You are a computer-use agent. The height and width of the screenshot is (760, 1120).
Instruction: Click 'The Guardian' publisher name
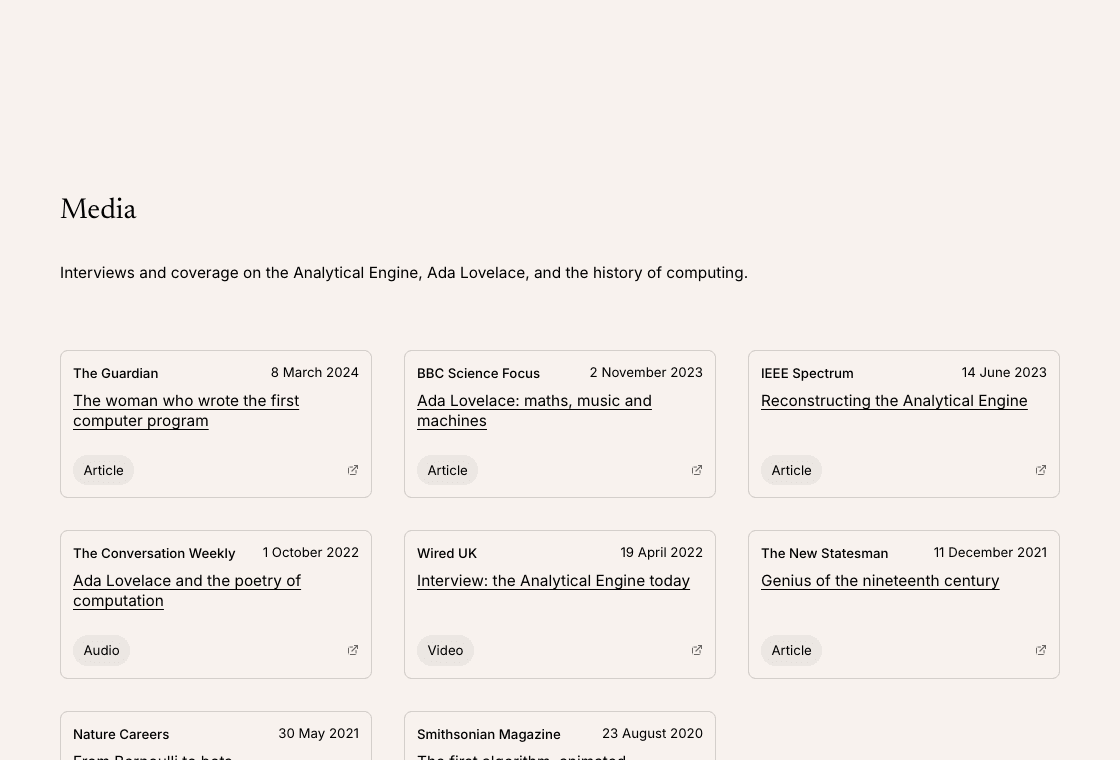tap(116, 373)
